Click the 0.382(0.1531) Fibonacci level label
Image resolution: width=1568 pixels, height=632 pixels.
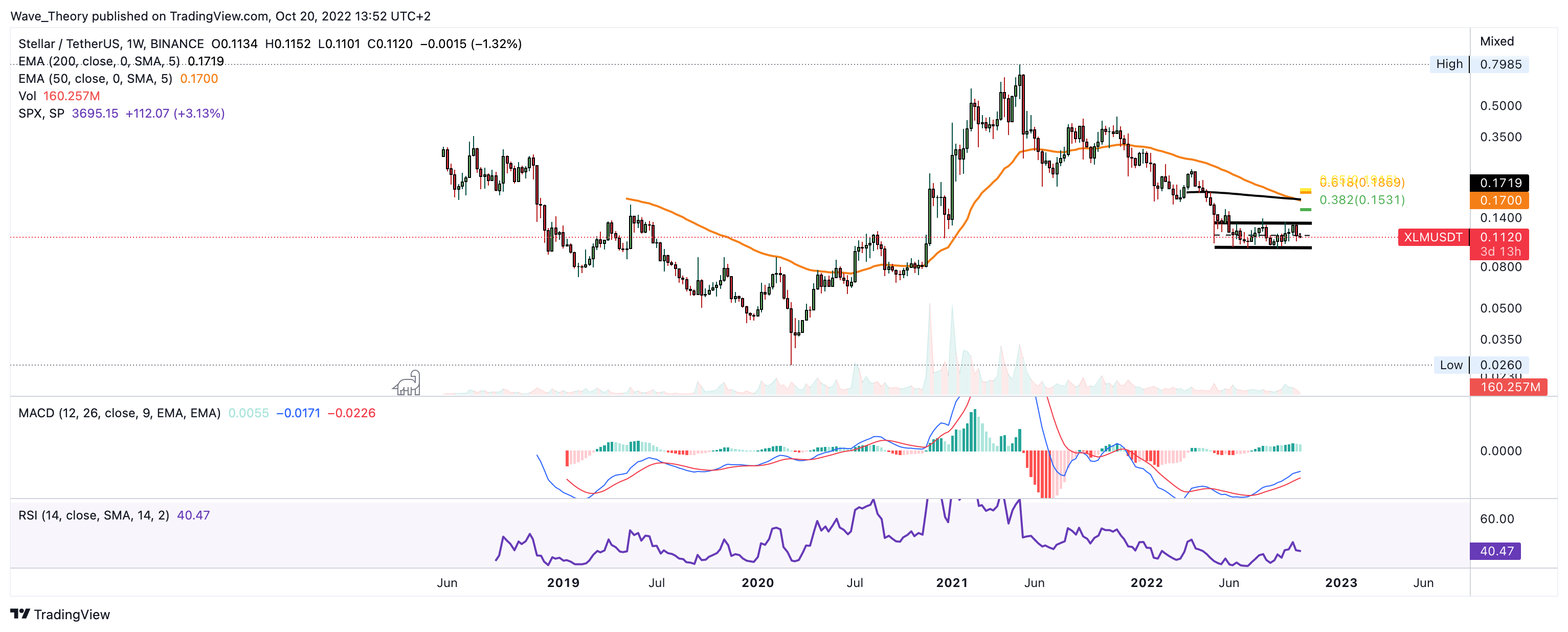1362,200
